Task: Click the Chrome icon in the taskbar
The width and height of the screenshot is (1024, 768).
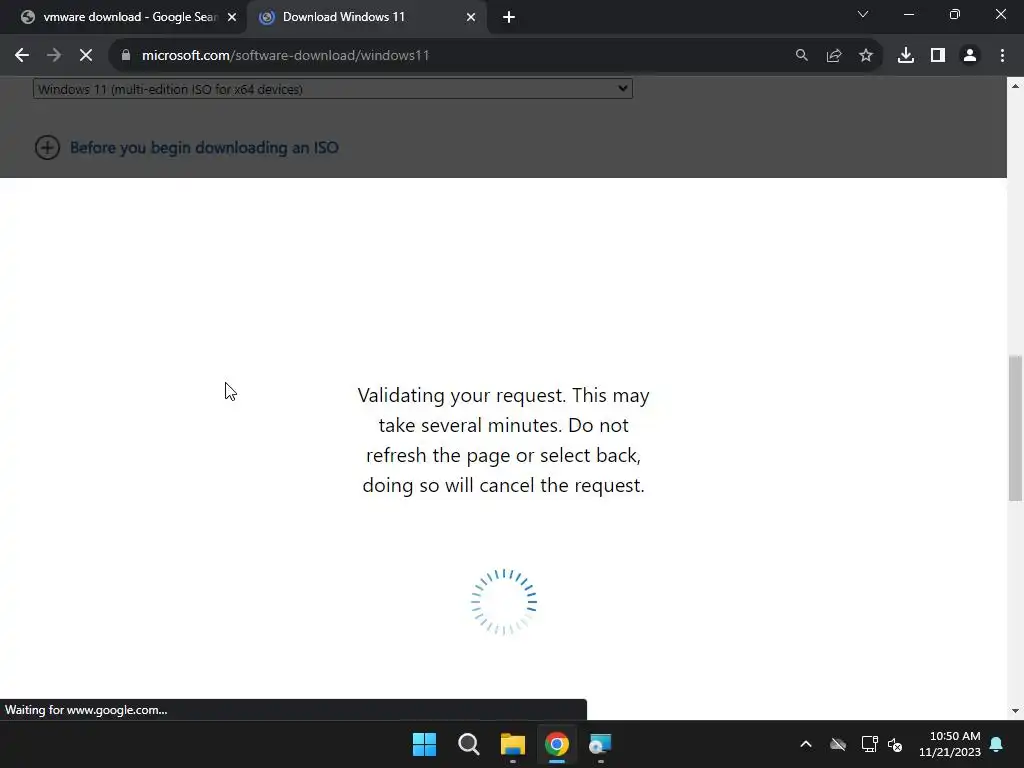Action: (557, 744)
